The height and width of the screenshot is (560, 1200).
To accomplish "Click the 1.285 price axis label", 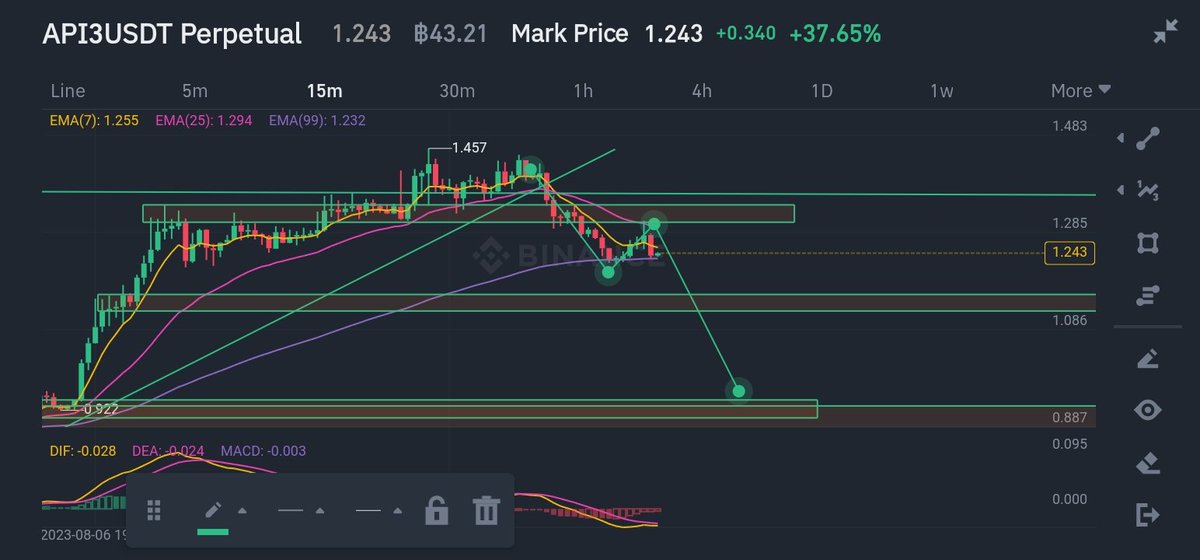I will point(1069,223).
